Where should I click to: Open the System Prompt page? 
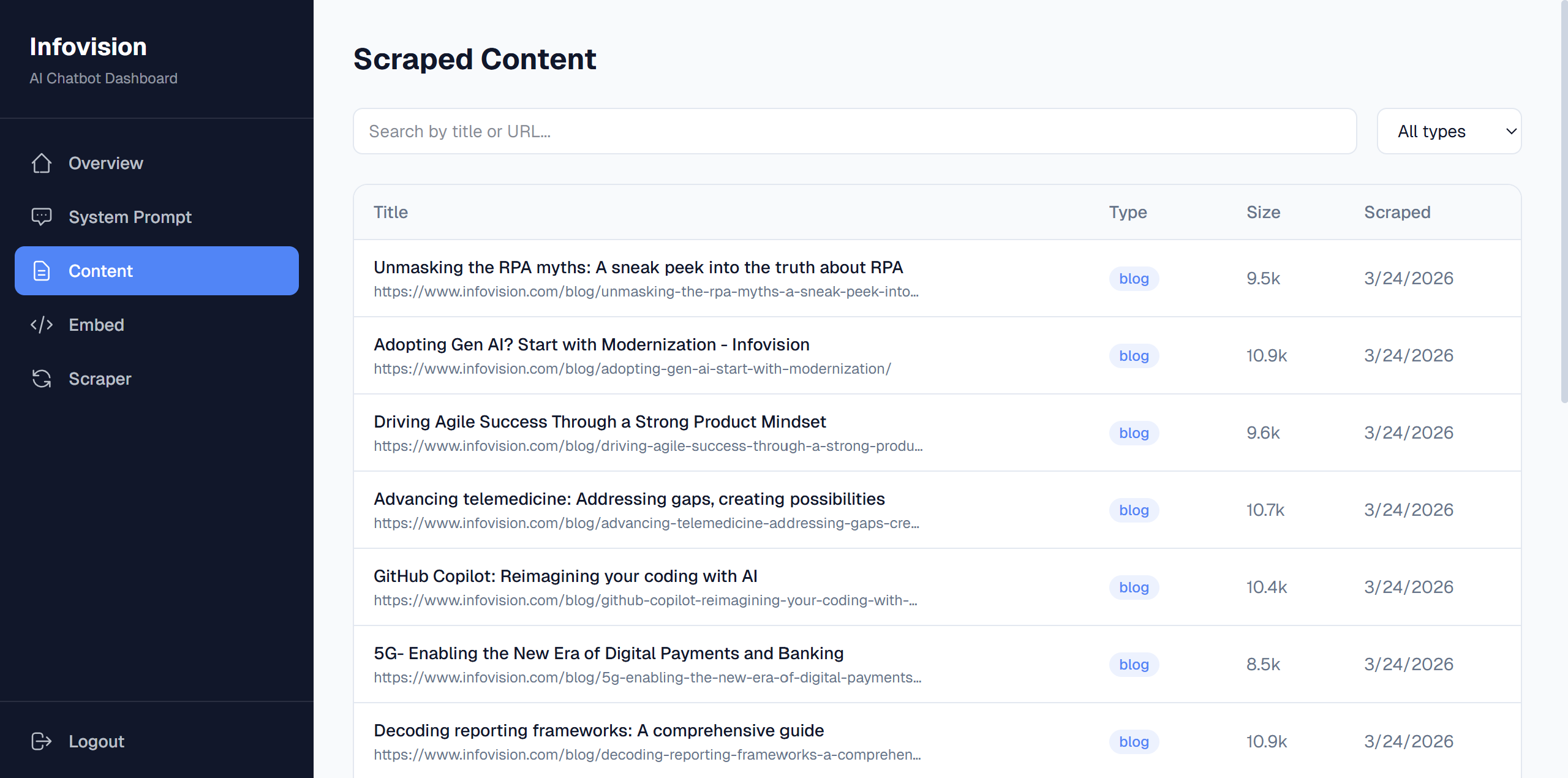(130, 217)
